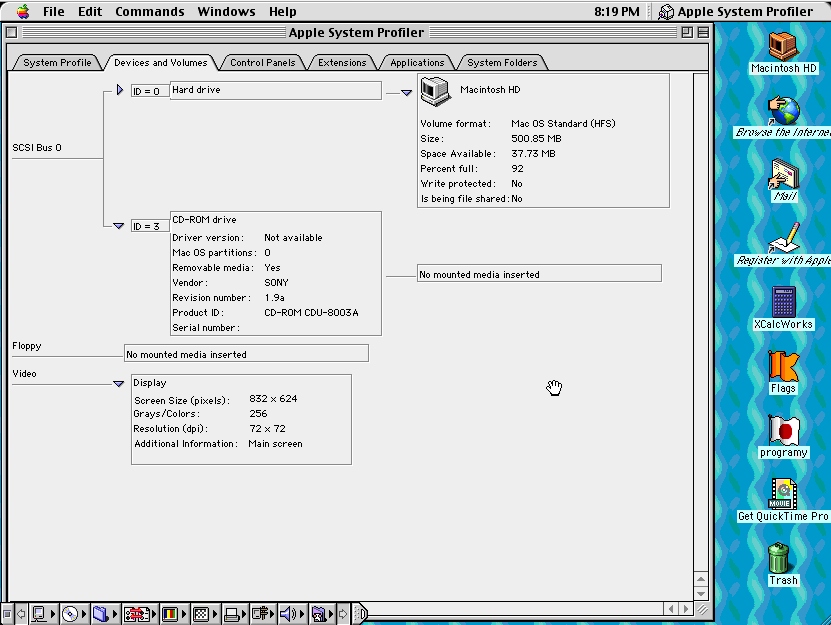
Task: Click the window resize grip corner
Action: (702, 609)
